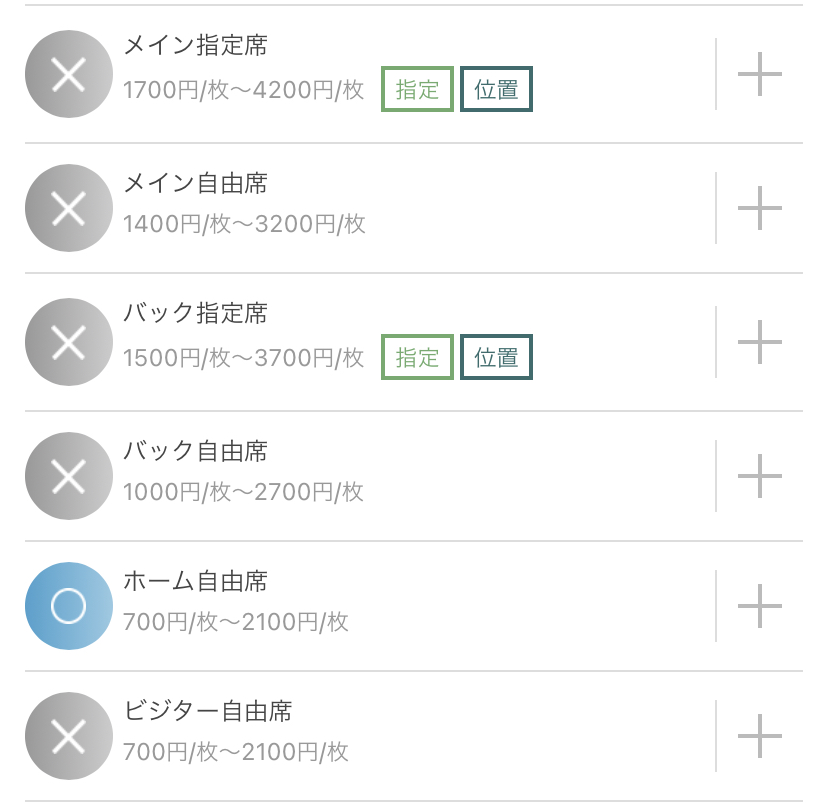The height and width of the screenshot is (803, 828).
Task: Click the green 指定 tag on バック指定席
Action: [x=417, y=357]
